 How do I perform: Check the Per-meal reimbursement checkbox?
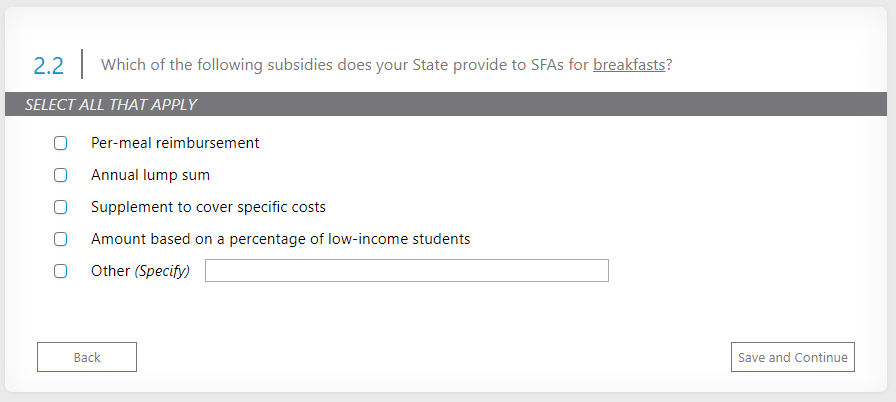tap(60, 143)
